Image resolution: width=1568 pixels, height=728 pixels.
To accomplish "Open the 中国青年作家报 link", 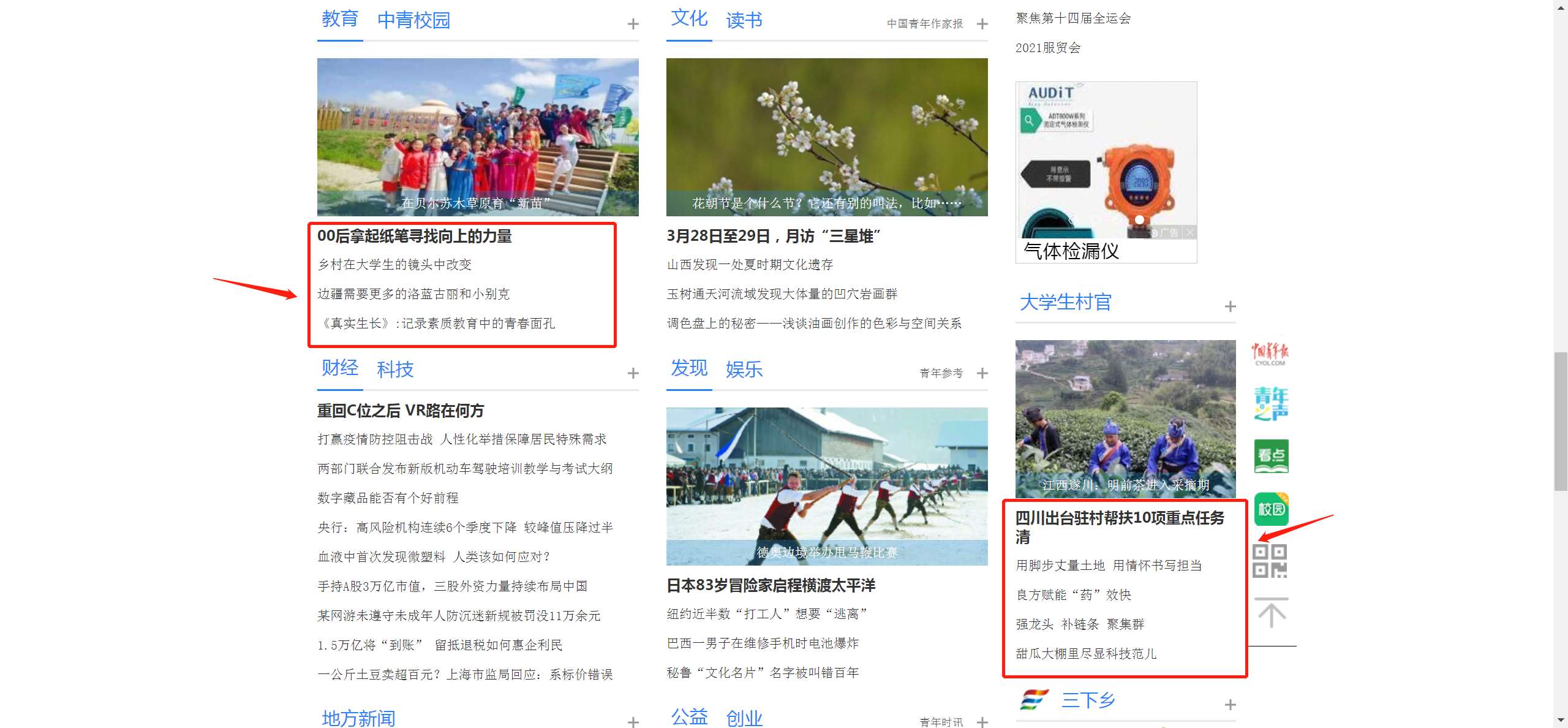I will 925,24.
